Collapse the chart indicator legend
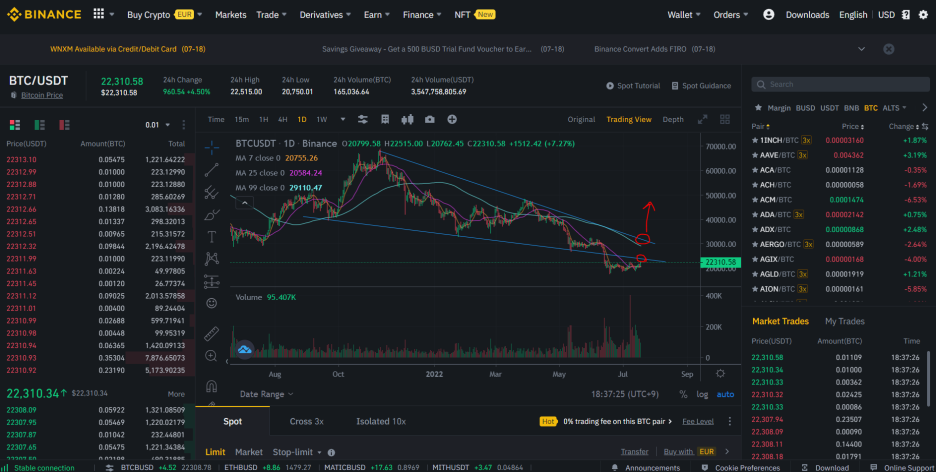 tap(244, 203)
